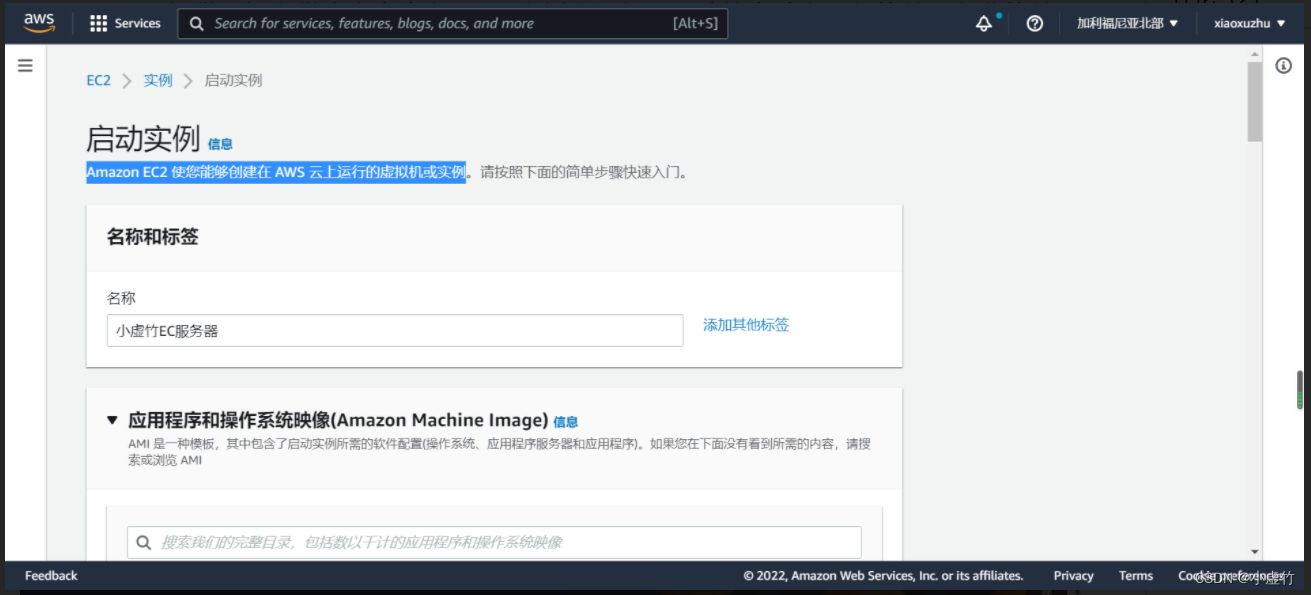Open notifications bell icon

[984, 23]
